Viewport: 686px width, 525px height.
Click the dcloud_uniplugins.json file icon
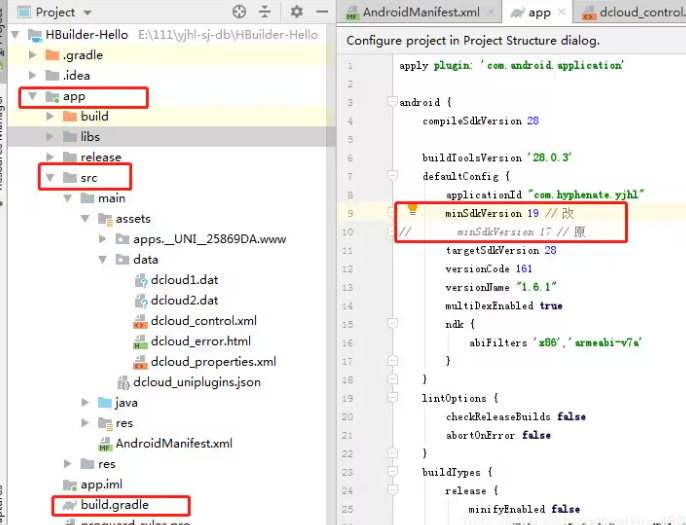pyautogui.click(x=123, y=382)
